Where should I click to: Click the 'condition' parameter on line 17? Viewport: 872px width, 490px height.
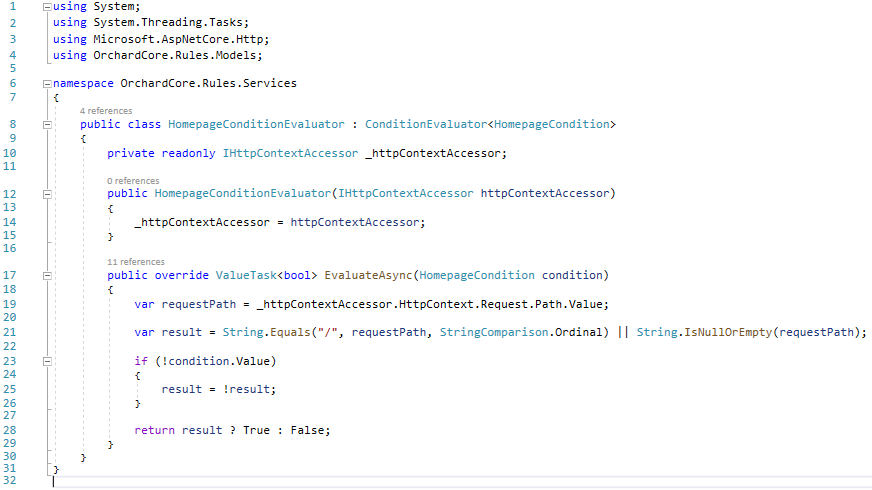572,275
